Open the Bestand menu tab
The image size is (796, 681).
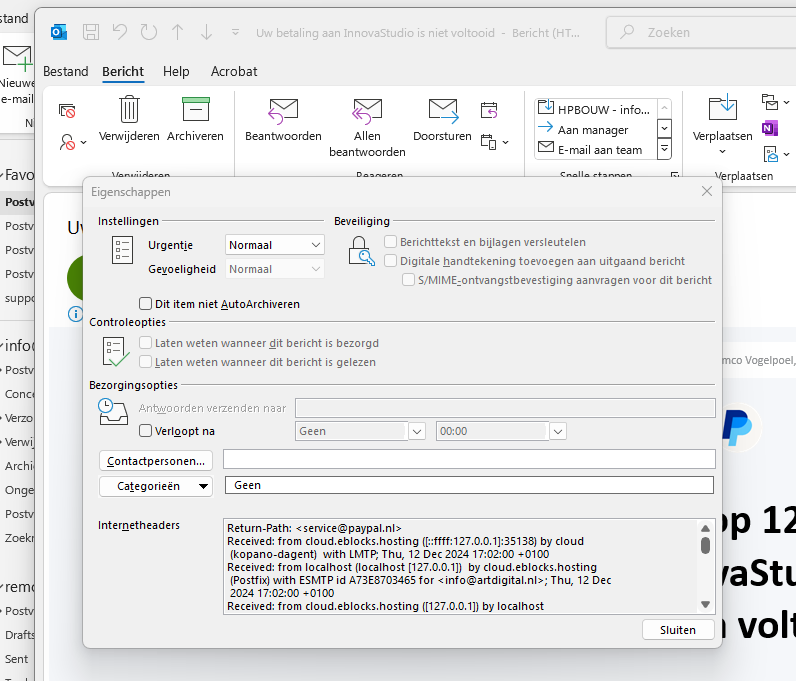65,72
